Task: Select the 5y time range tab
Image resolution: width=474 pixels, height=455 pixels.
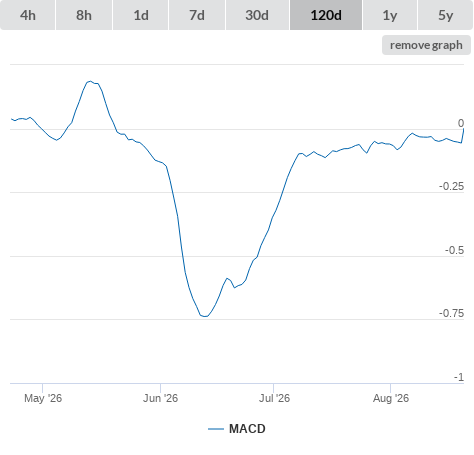Action: [x=446, y=15]
